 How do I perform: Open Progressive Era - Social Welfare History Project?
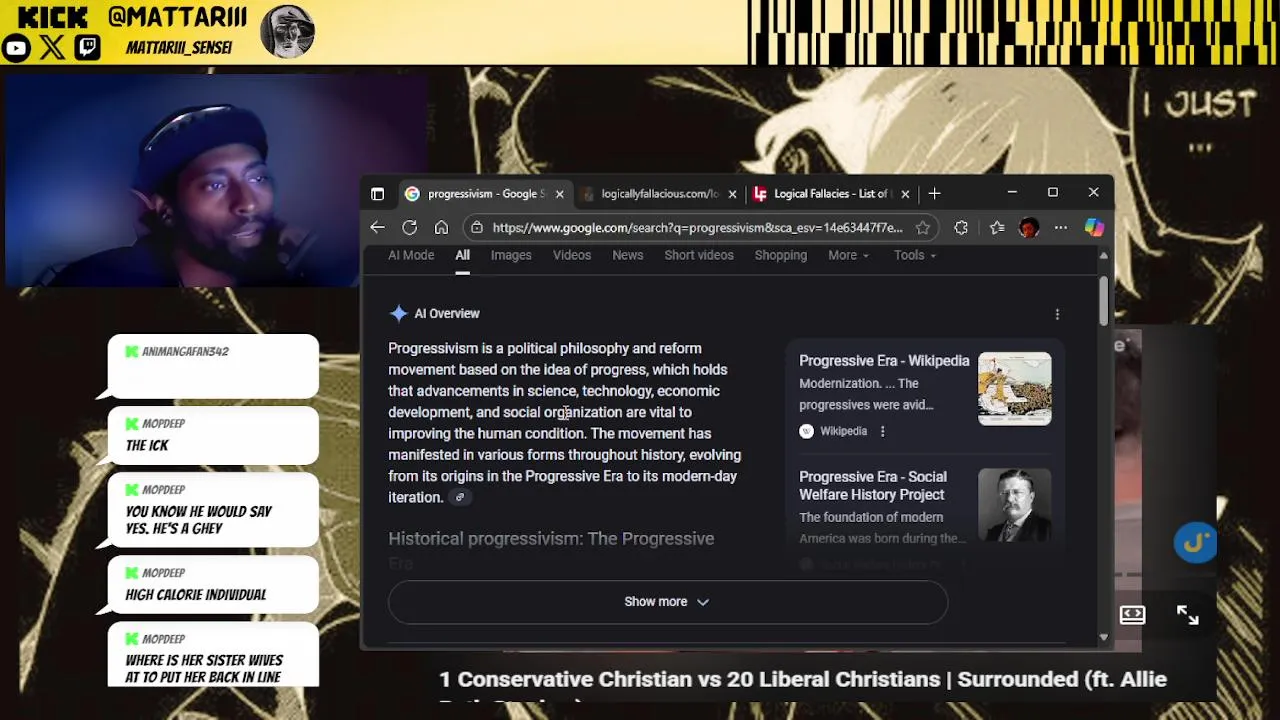[x=873, y=486]
